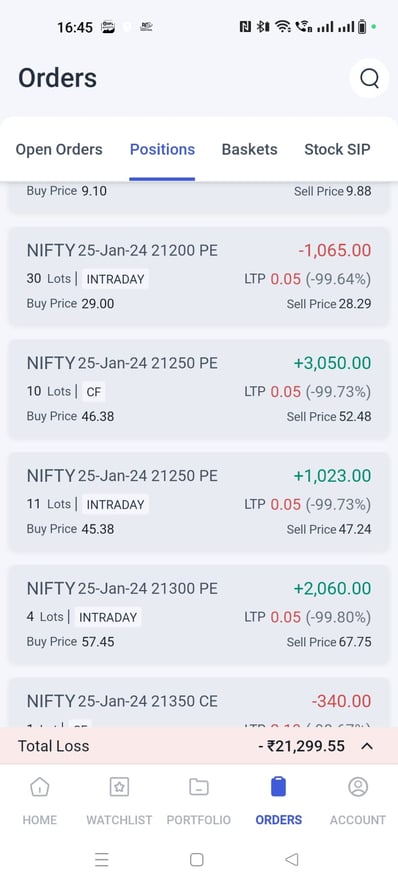Select the Orders clipboard icon
398x884 pixels.
coord(278,786)
